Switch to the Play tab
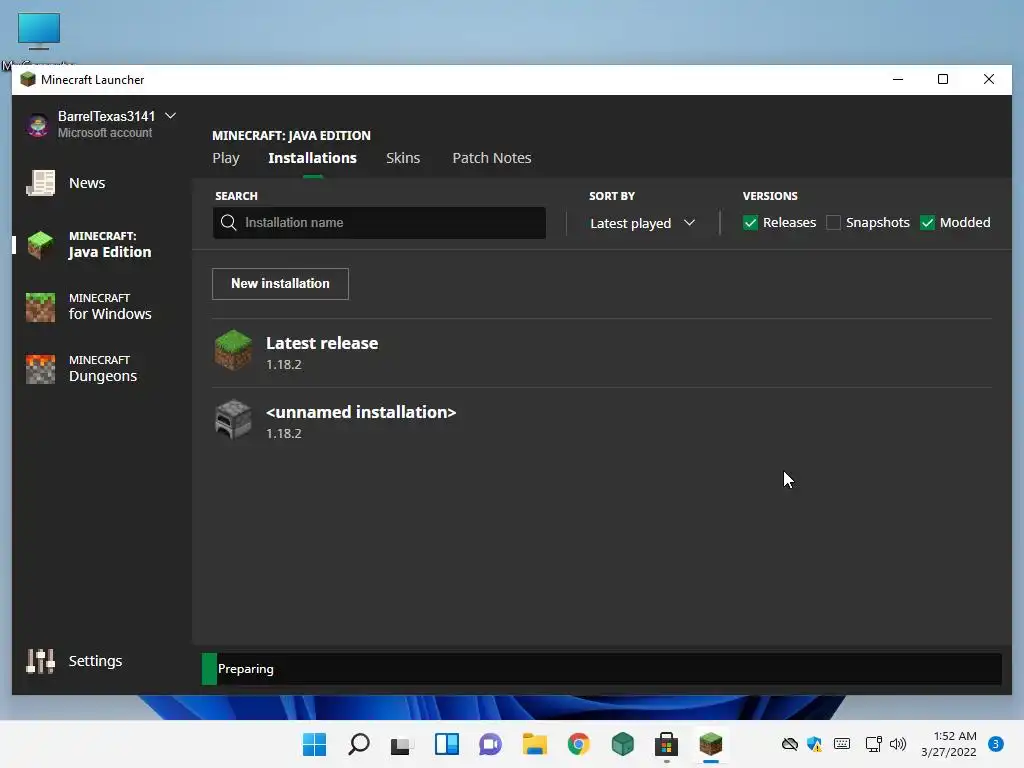1024x768 pixels. tap(226, 158)
